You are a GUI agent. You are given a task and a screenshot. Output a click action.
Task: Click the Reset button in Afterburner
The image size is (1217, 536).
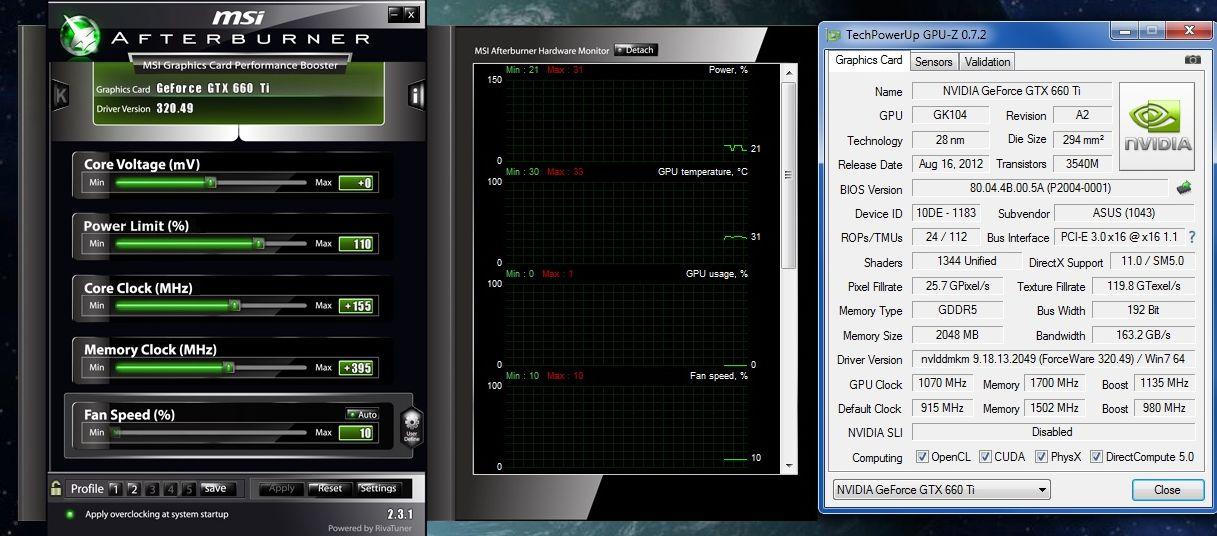coord(330,489)
